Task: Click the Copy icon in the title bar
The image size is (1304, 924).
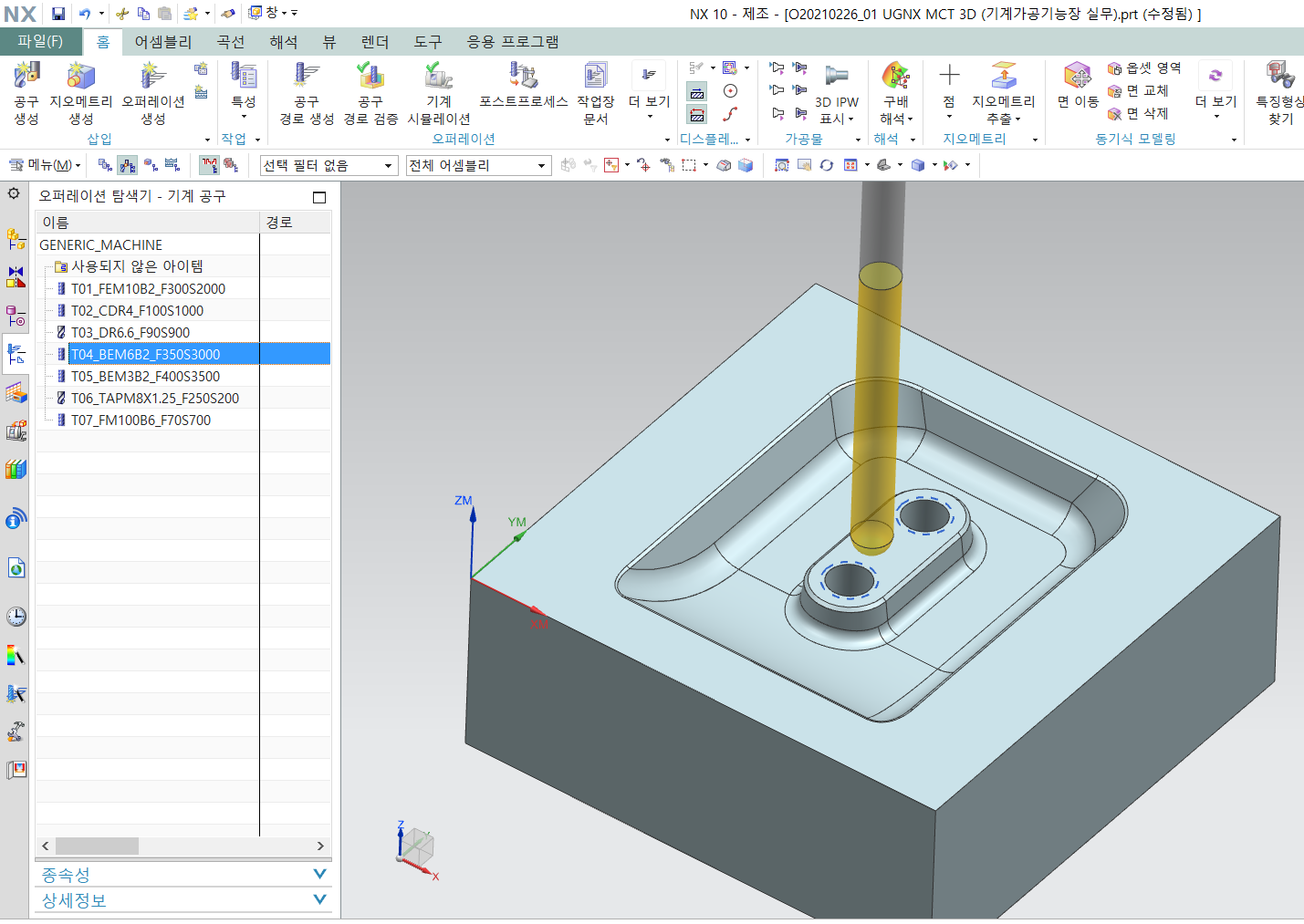Action: click(144, 14)
